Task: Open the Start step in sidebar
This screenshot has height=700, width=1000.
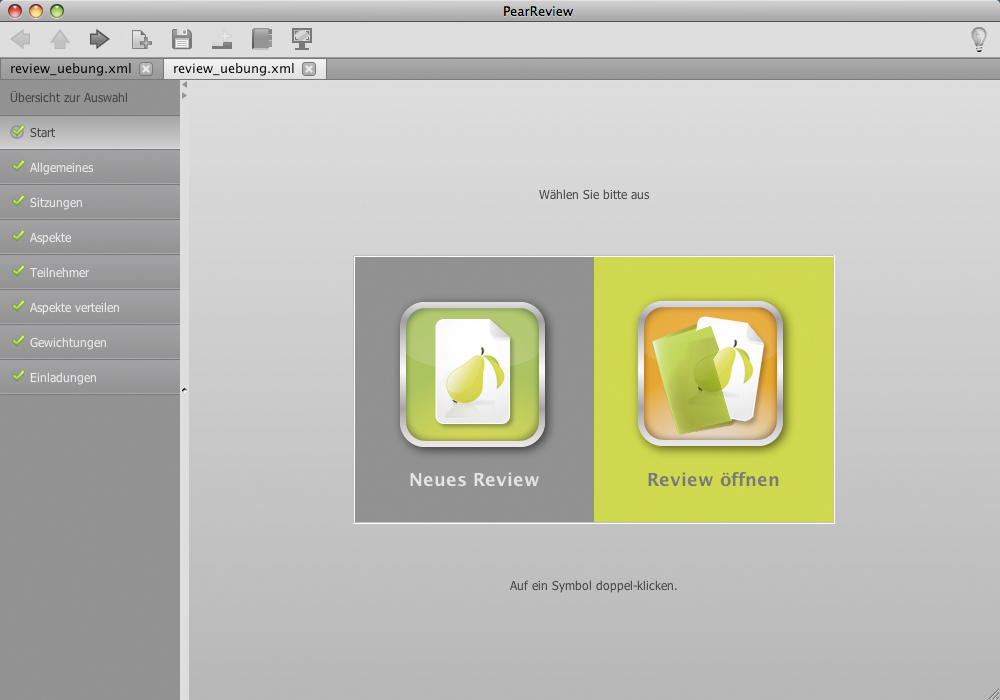Action: click(90, 133)
